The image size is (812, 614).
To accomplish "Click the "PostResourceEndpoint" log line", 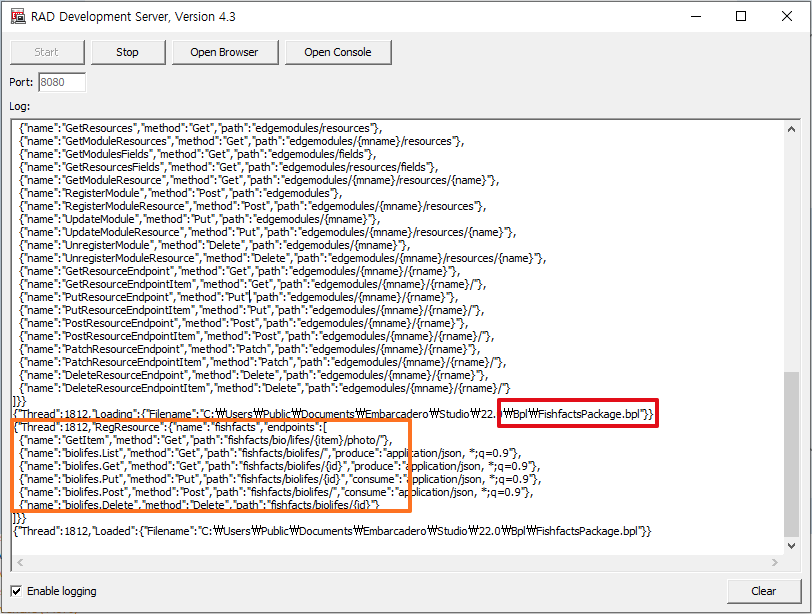I will (243, 323).
